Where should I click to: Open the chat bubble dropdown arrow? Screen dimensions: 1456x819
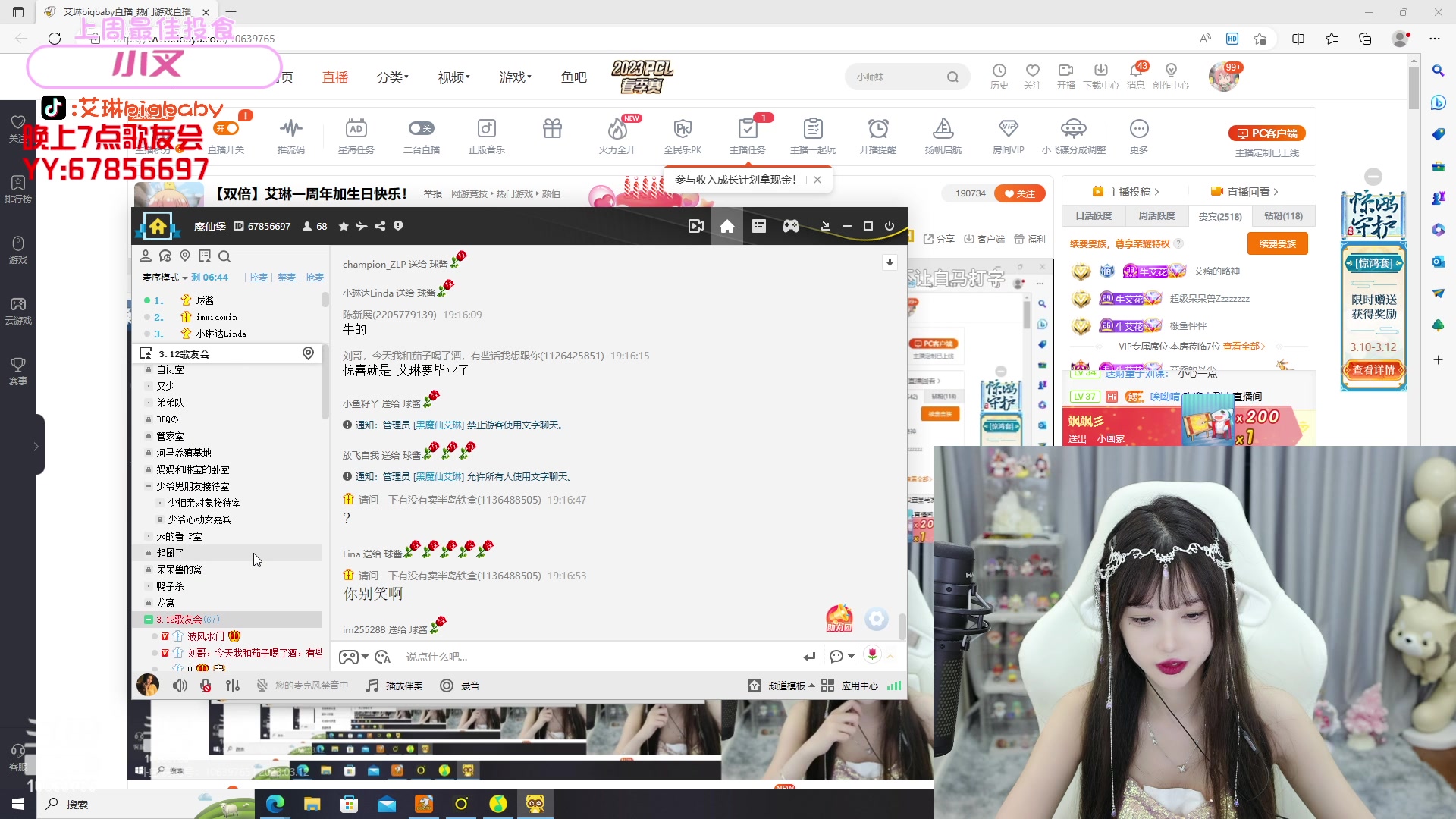[x=851, y=657]
